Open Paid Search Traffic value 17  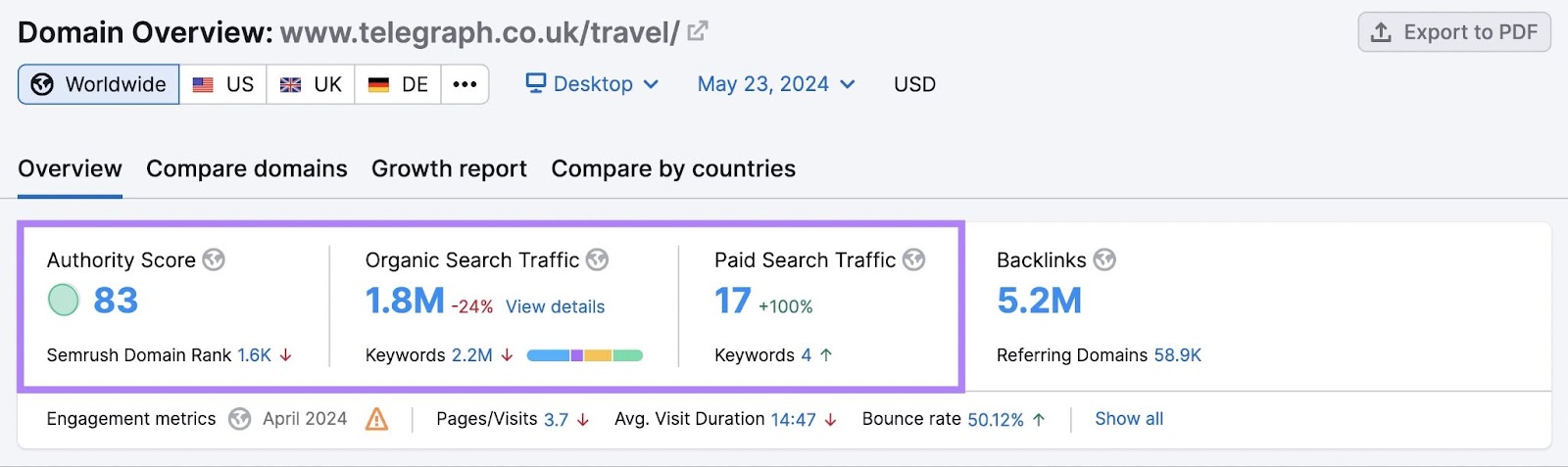pyautogui.click(x=733, y=301)
